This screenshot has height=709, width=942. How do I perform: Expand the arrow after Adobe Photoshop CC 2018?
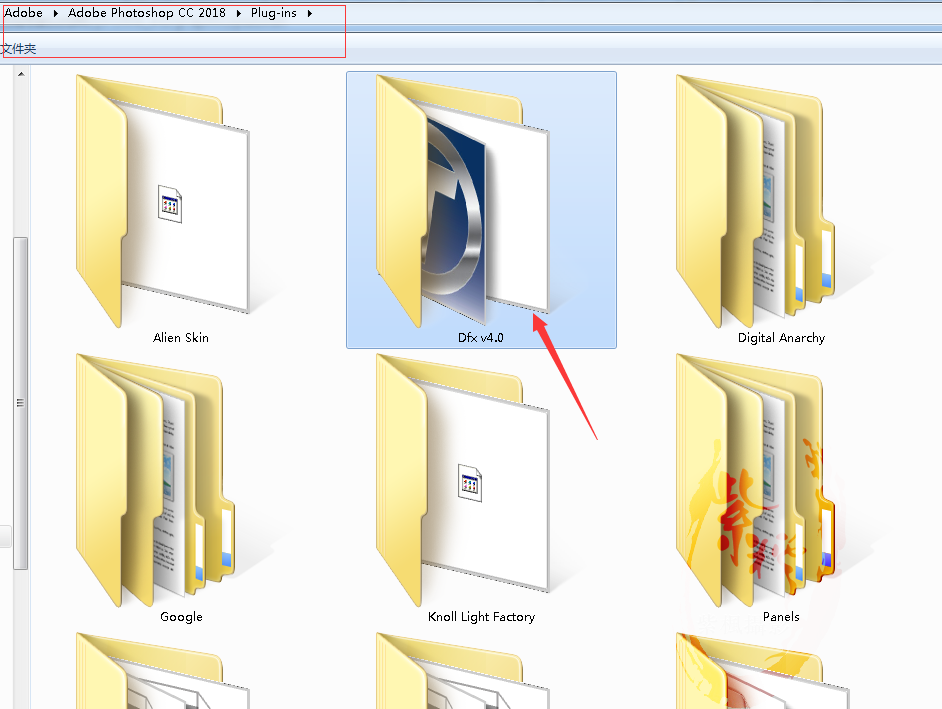pos(239,13)
